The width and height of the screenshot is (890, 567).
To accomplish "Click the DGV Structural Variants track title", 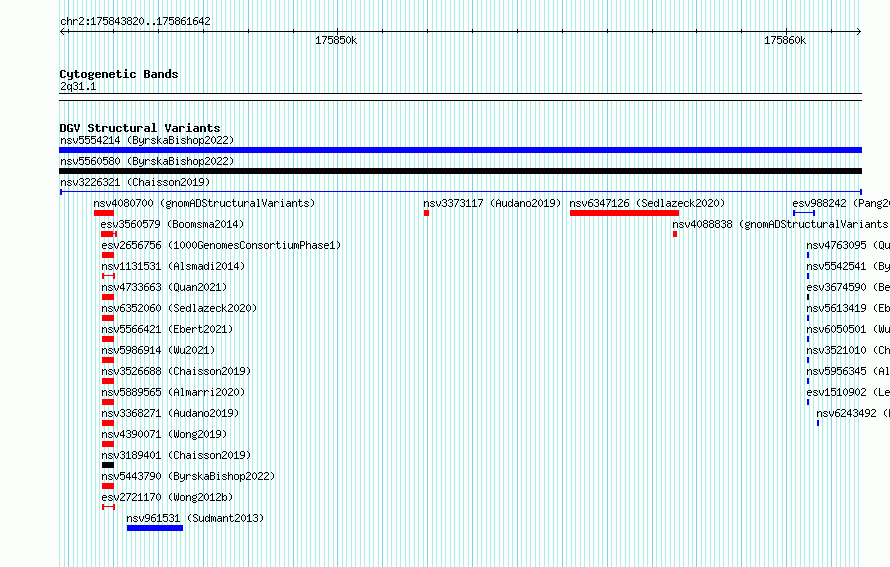I will (x=140, y=128).
